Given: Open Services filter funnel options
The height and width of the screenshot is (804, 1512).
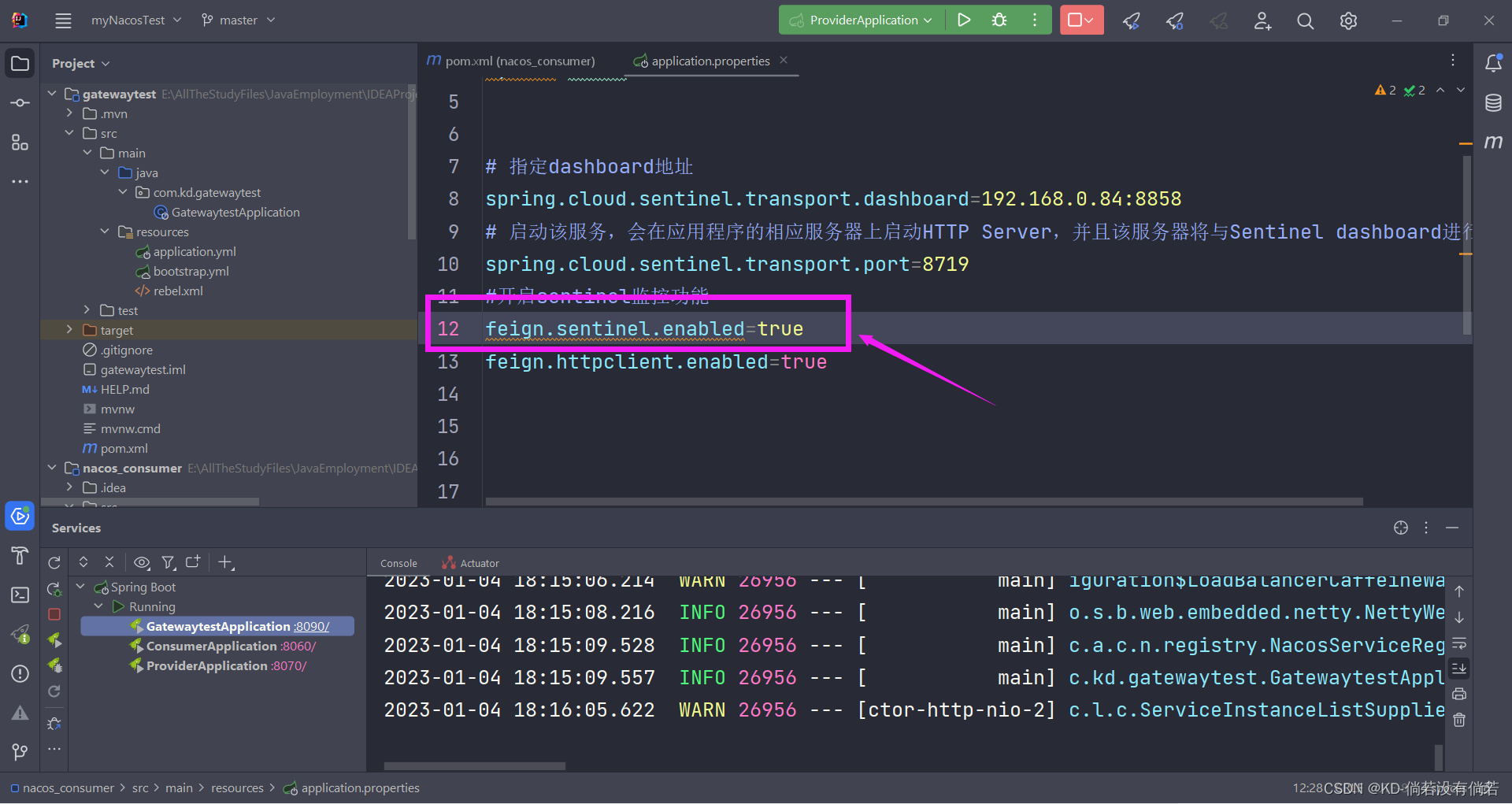Looking at the screenshot, I should click(169, 562).
